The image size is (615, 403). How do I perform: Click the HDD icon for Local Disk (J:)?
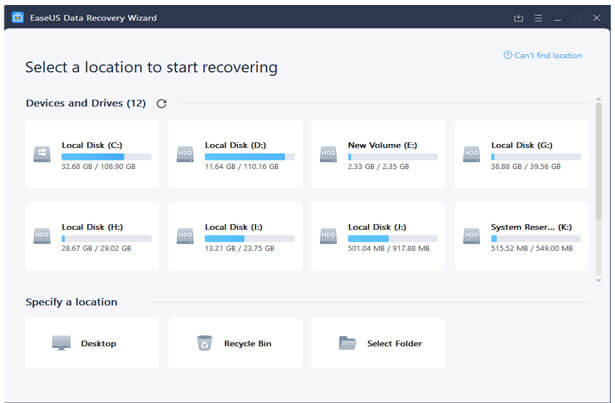328,236
